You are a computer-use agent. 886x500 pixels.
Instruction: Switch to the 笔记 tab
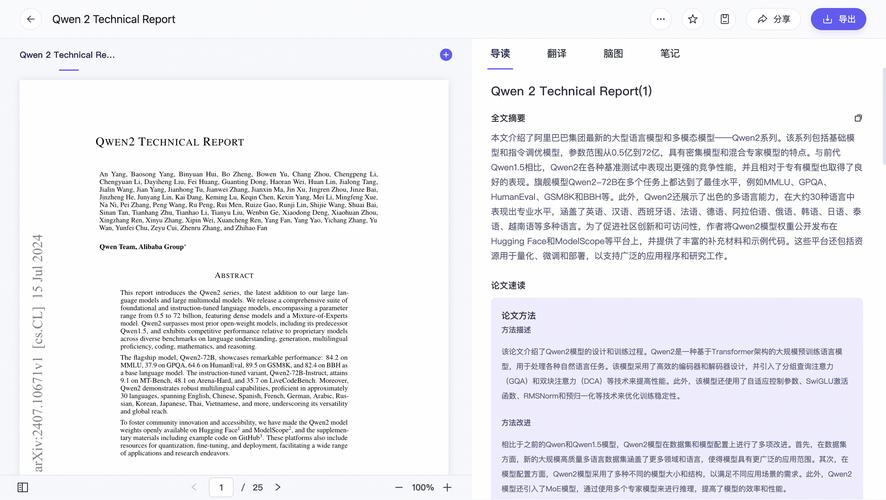point(670,54)
